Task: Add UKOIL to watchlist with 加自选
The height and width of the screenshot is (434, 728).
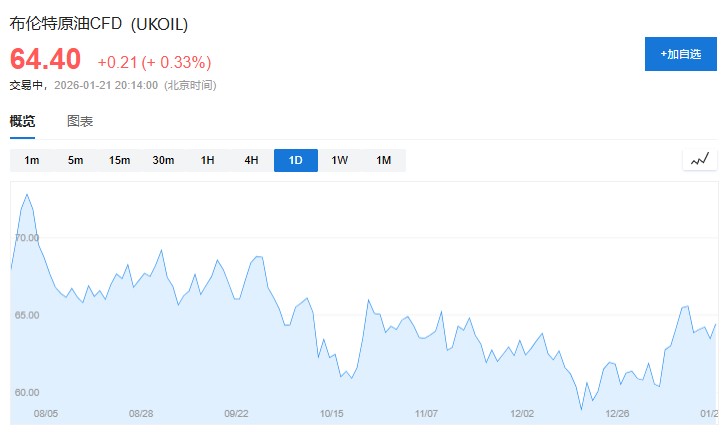Action: pos(680,53)
